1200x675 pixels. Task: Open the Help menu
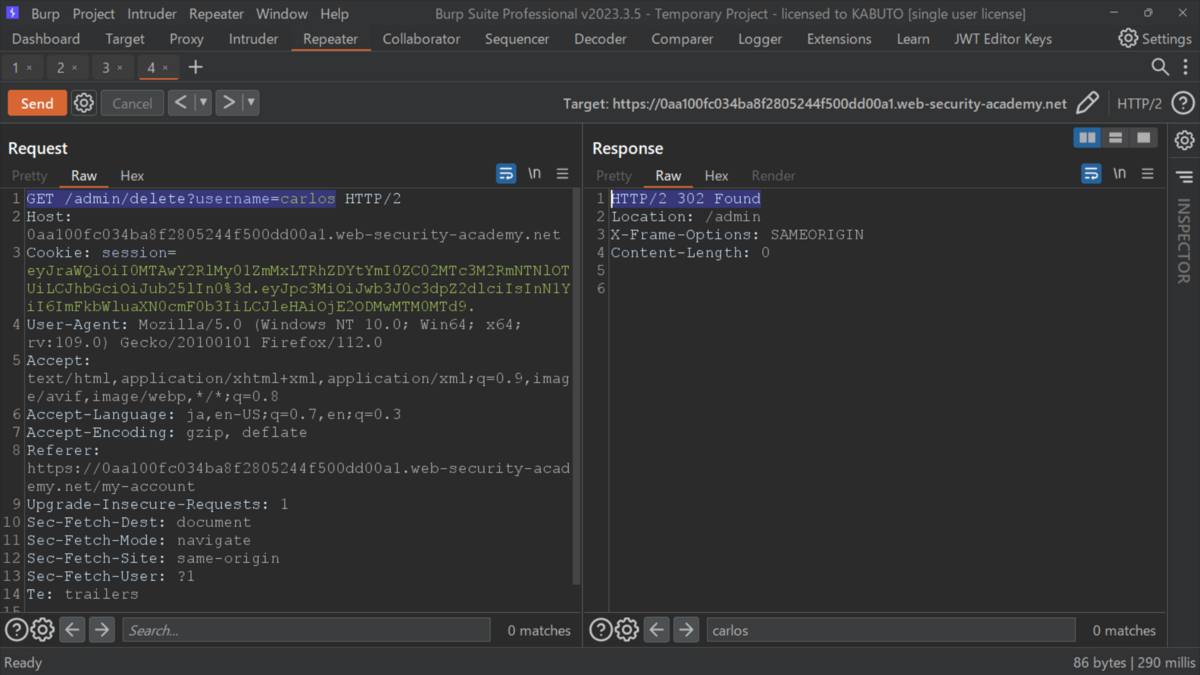[x=334, y=14]
